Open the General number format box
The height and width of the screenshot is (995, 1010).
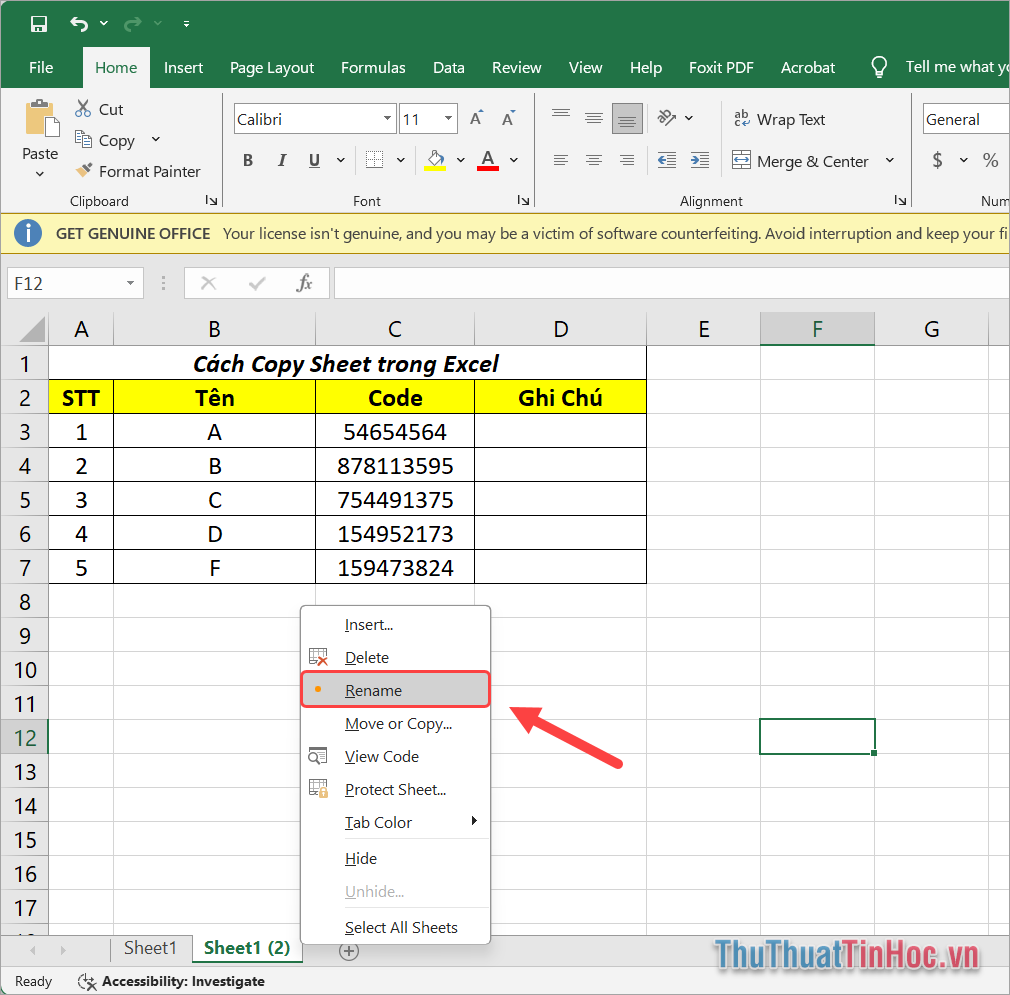click(966, 119)
